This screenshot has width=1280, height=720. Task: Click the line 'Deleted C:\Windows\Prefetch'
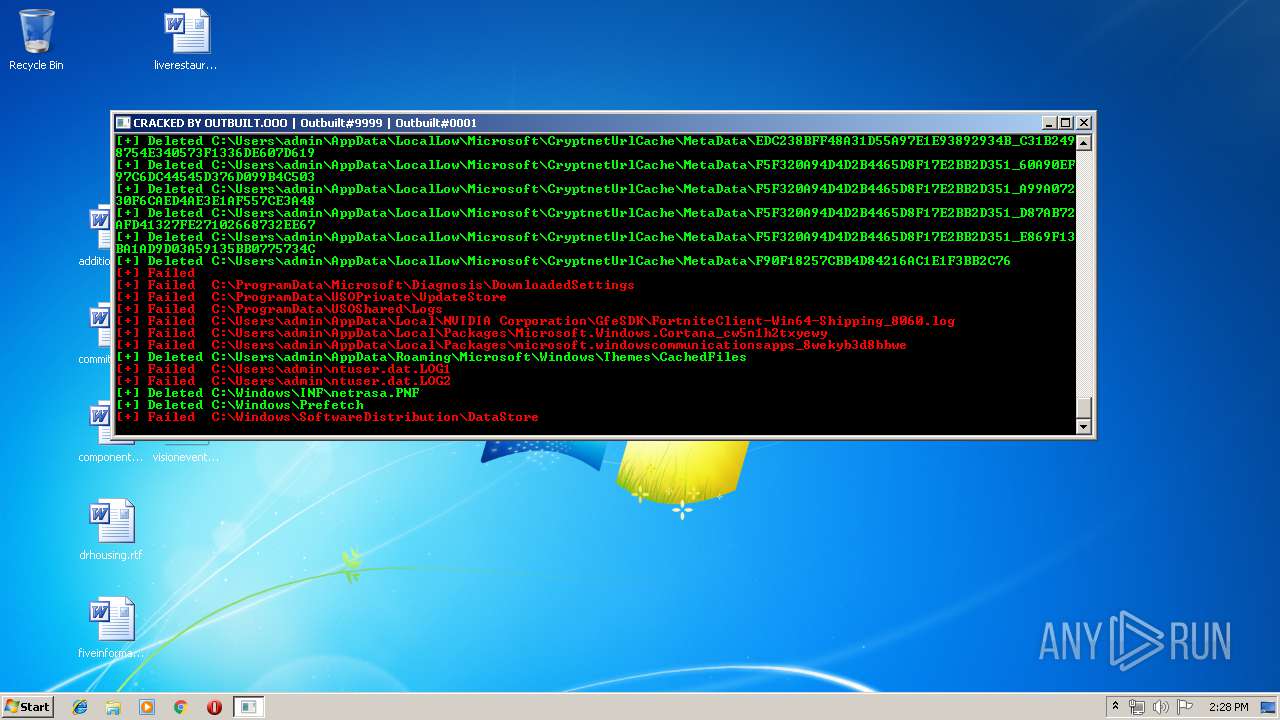(240, 405)
